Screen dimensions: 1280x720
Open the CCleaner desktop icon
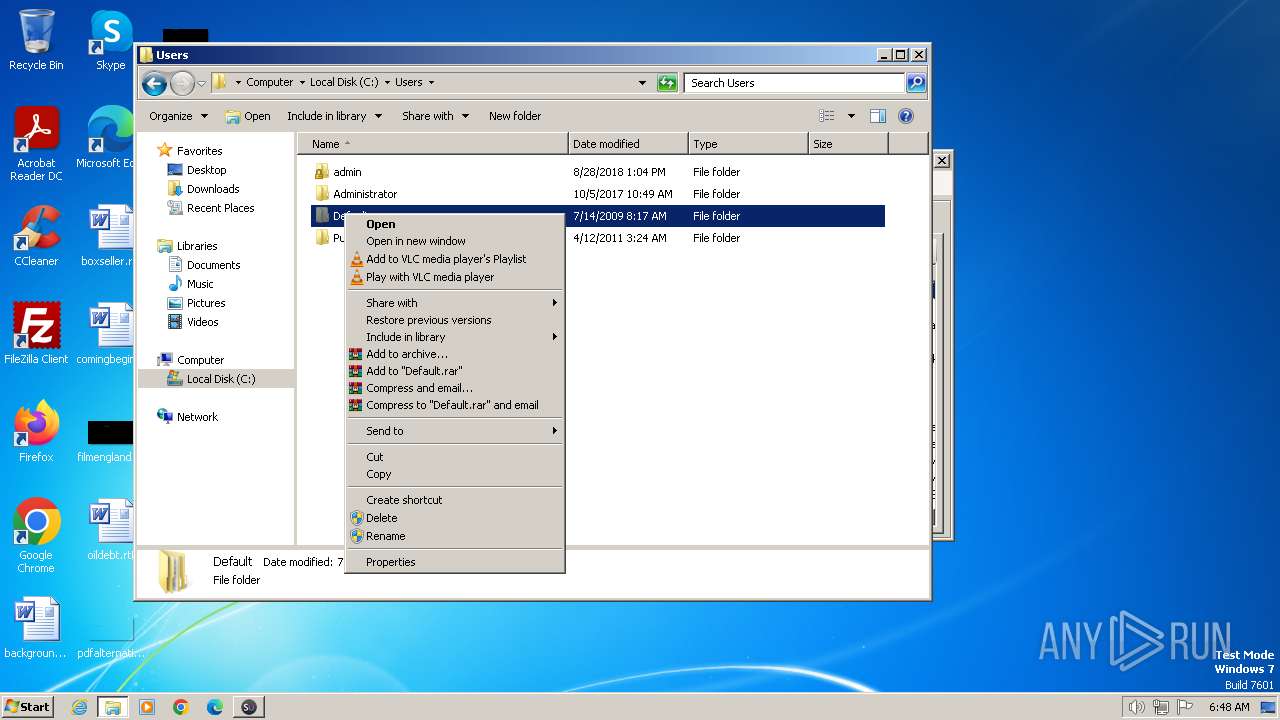36,236
